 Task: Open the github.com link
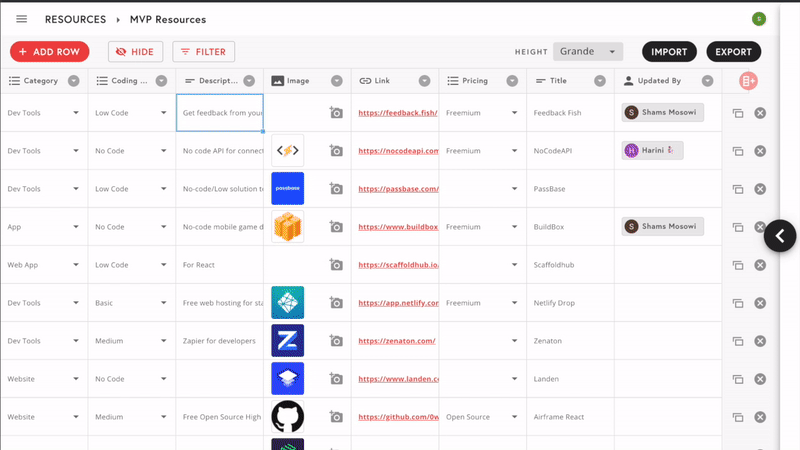pos(398,417)
